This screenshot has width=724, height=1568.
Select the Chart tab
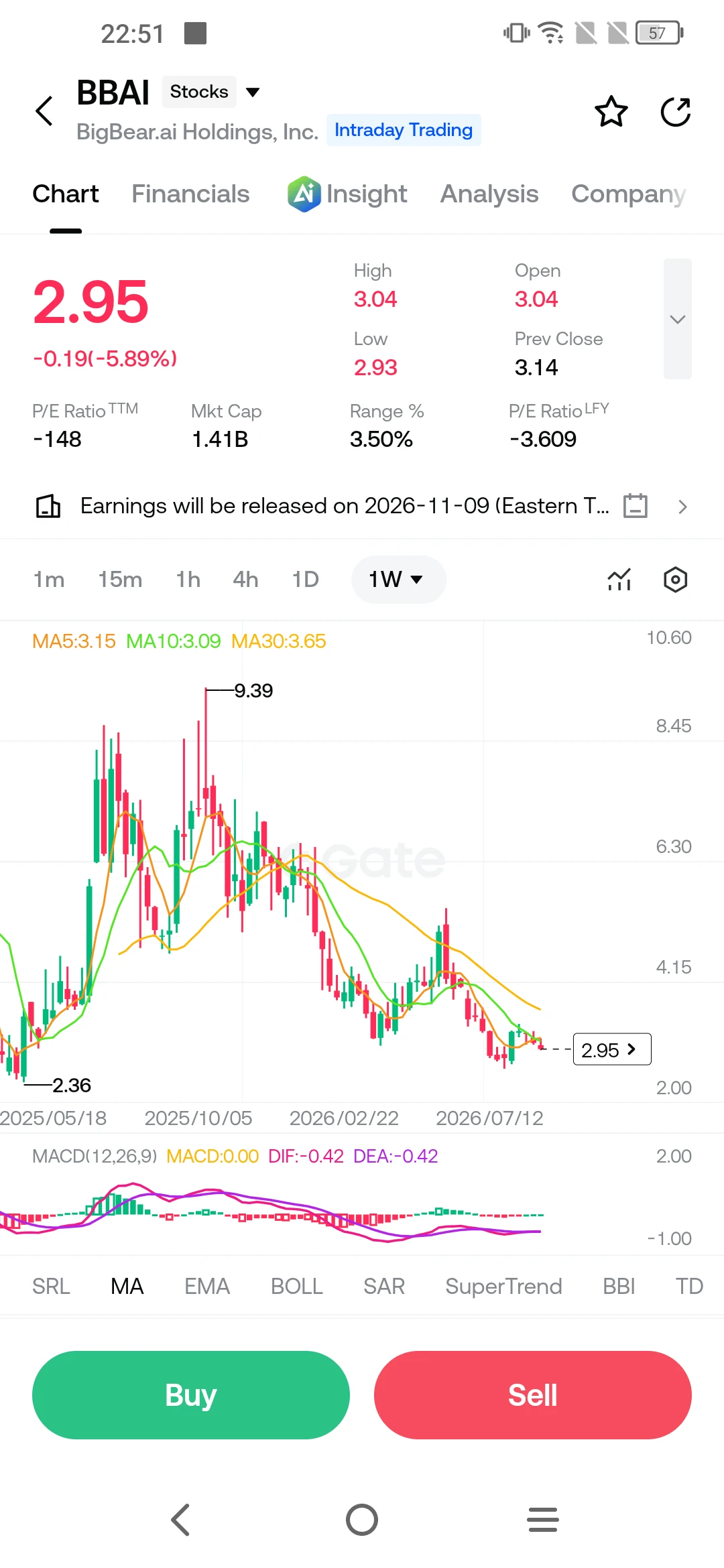click(66, 194)
